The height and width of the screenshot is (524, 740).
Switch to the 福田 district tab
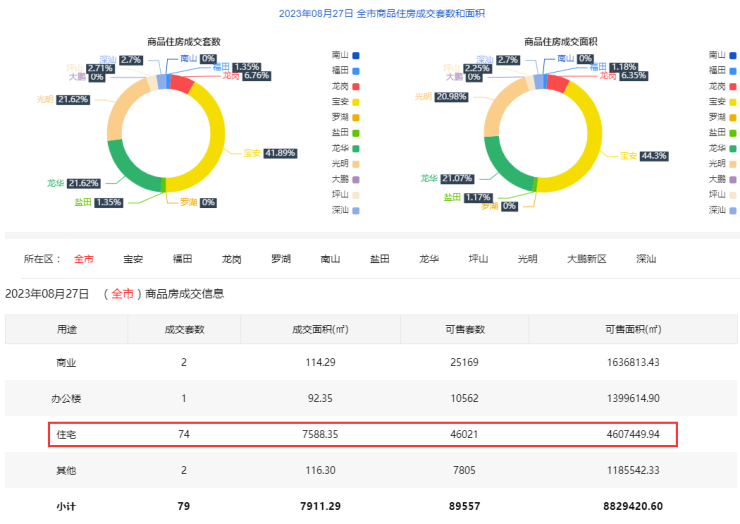(182, 259)
